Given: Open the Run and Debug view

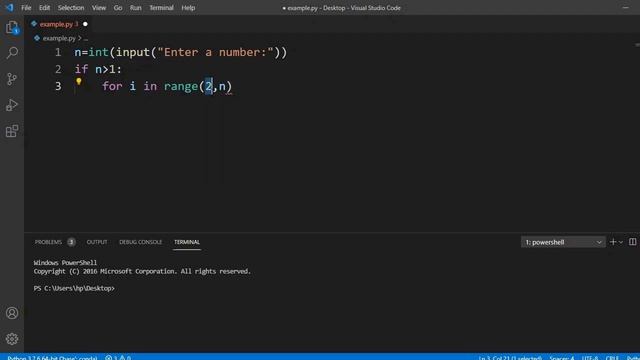Looking at the screenshot, I should [x=12, y=105].
